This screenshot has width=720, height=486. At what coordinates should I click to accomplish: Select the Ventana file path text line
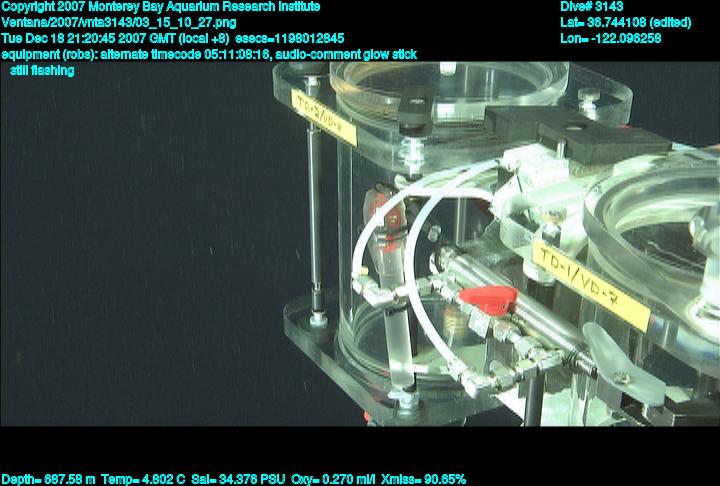click(x=119, y=23)
